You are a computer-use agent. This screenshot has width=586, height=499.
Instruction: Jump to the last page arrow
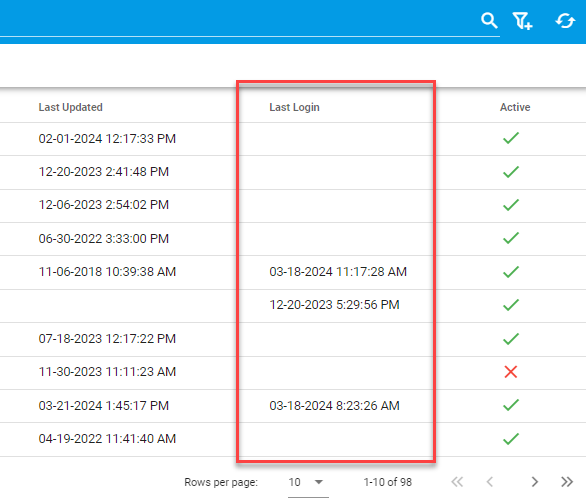pyautogui.click(x=567, y=482)
